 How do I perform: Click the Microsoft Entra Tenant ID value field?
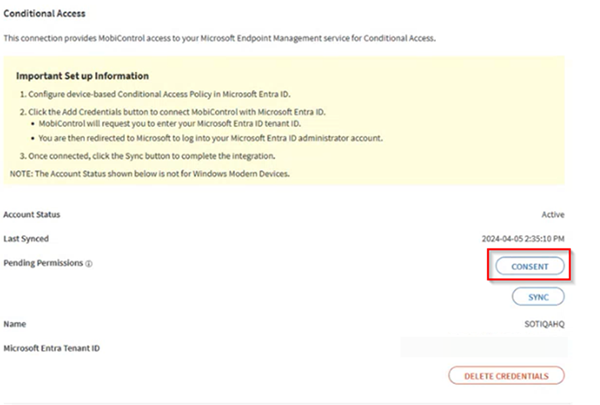pos(484,348)
